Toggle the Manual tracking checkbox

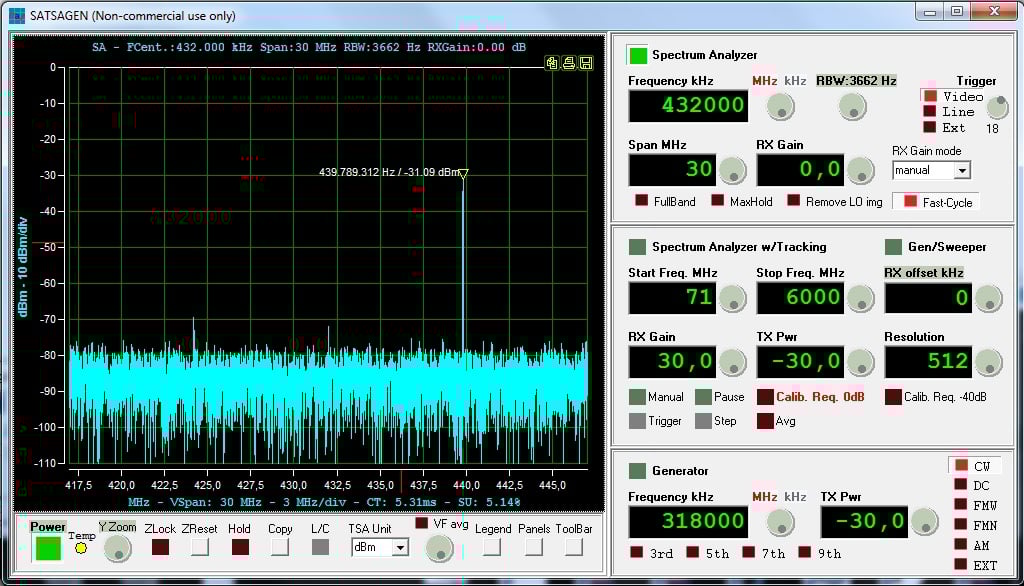coord(637,397)
